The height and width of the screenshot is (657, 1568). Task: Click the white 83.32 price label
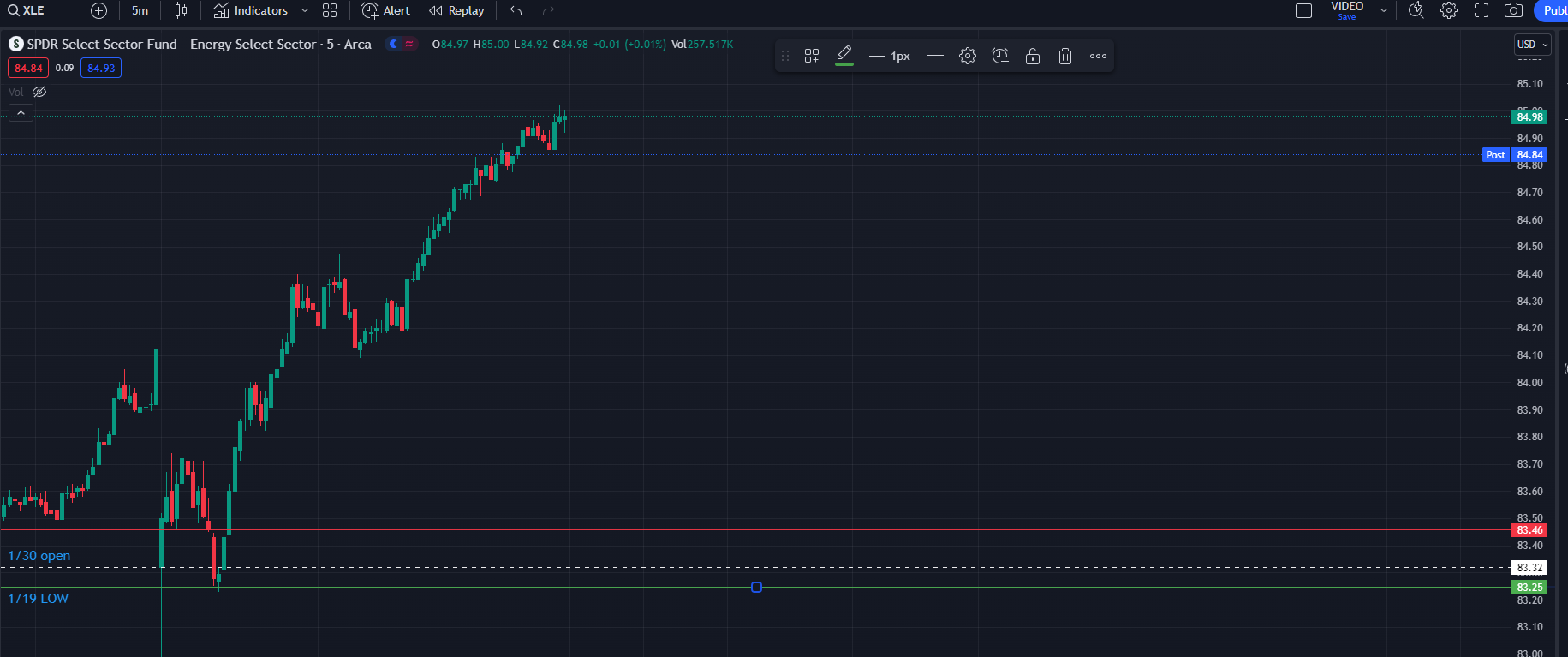click(x=1529, y=568)
